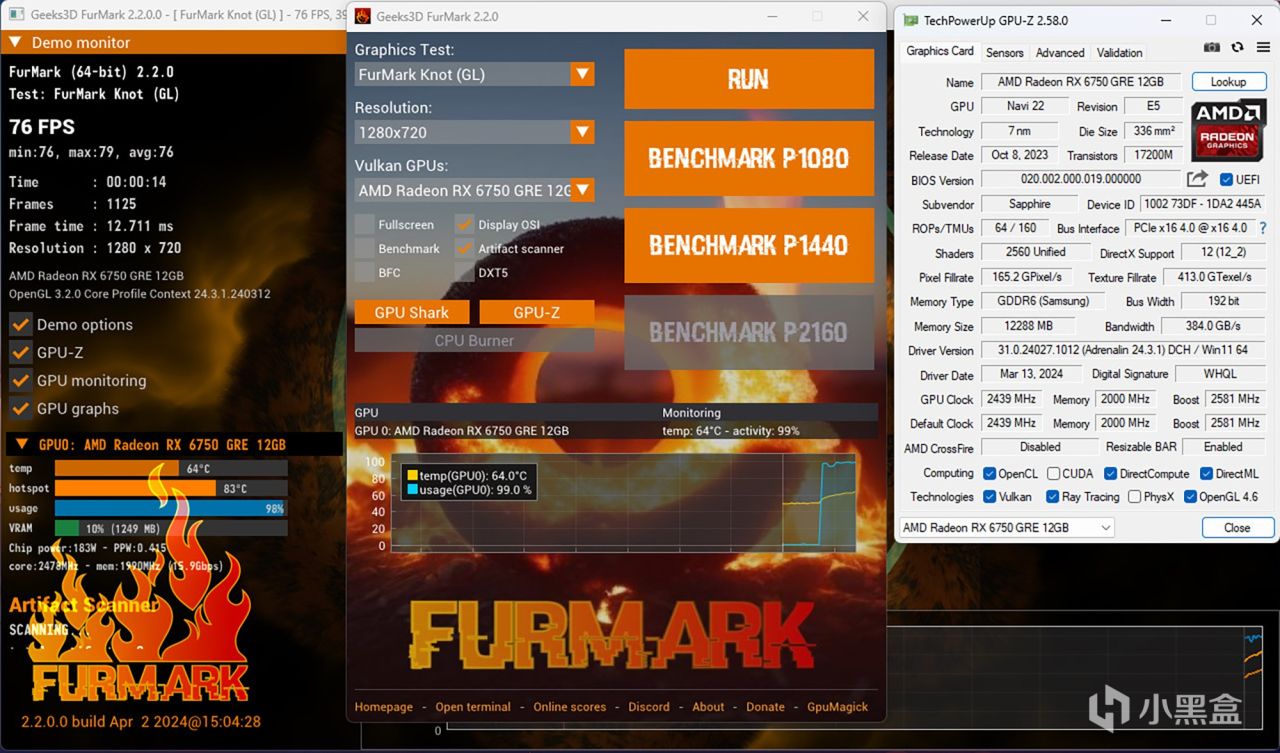Click the blue usage bar showing 98%
Viewport: 1280px width, 753px height.
click(x=171, y=508)
